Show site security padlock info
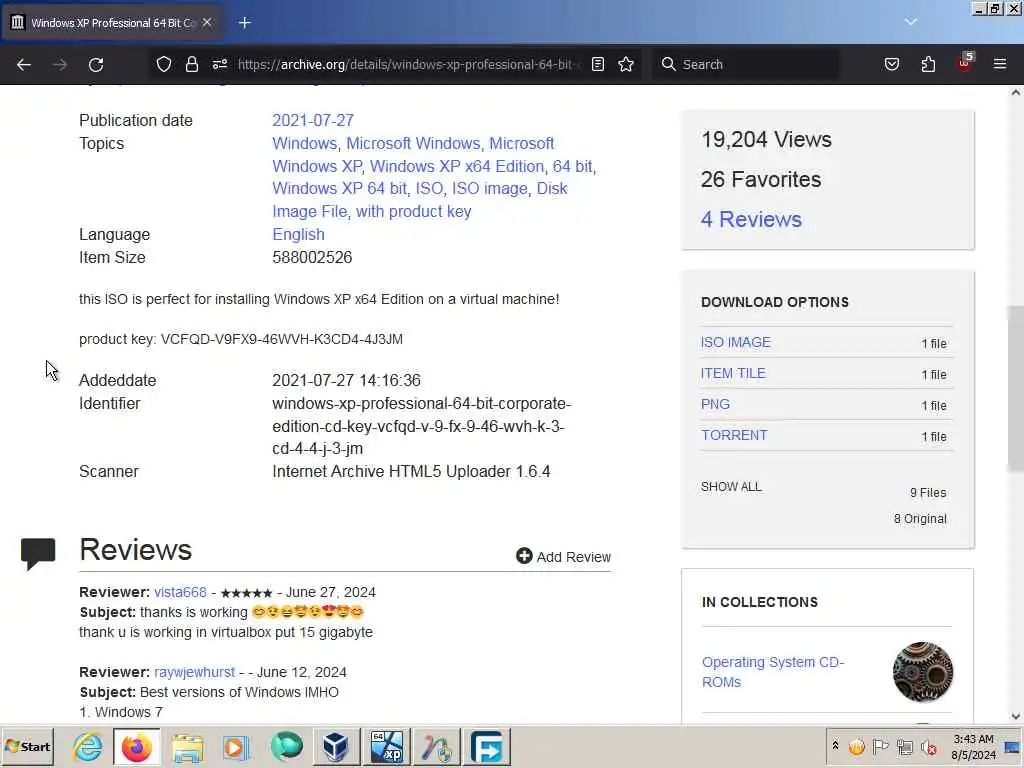1024x768 pixels. pos(191,64)
